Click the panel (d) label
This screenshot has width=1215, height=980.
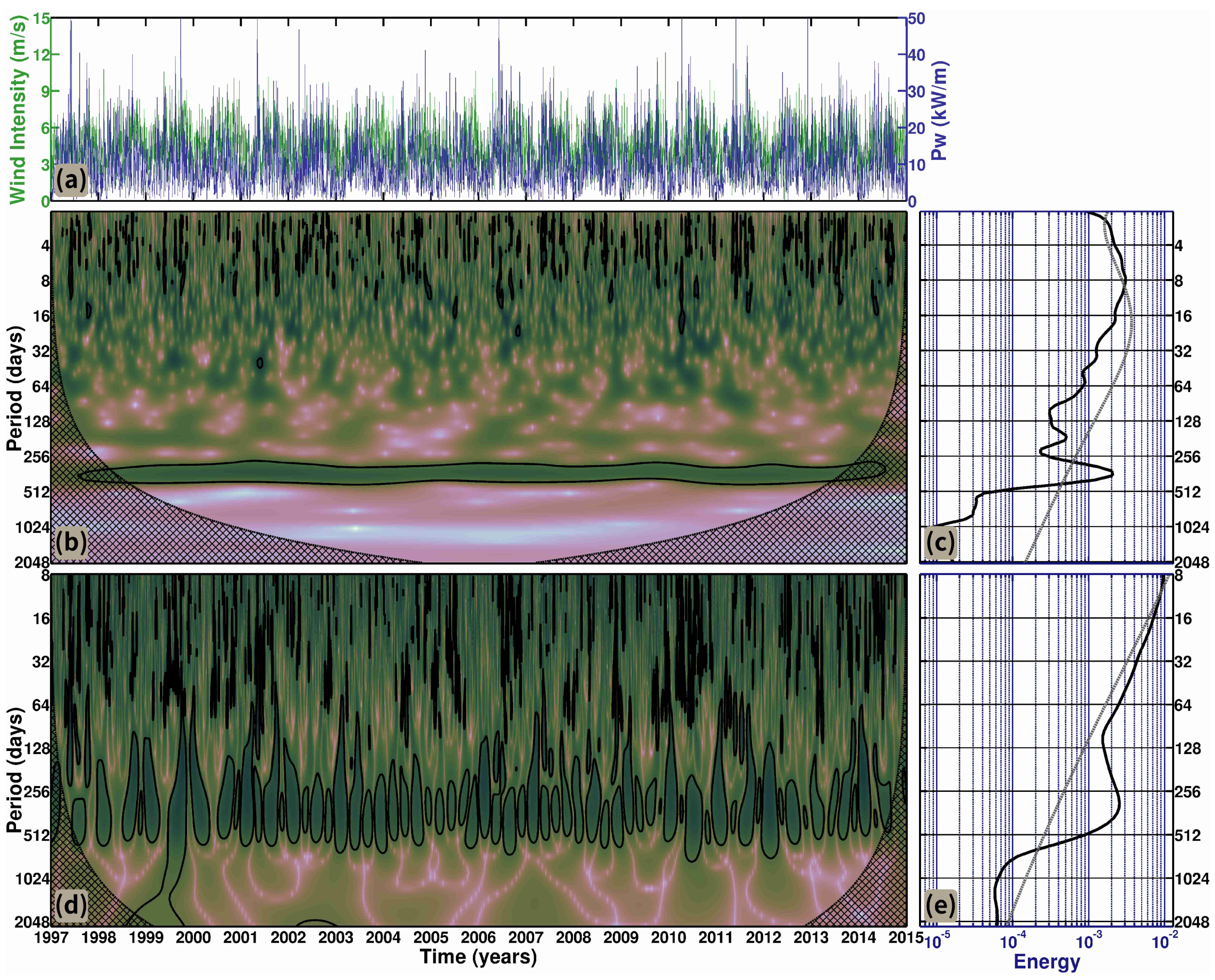click(71, 905)
